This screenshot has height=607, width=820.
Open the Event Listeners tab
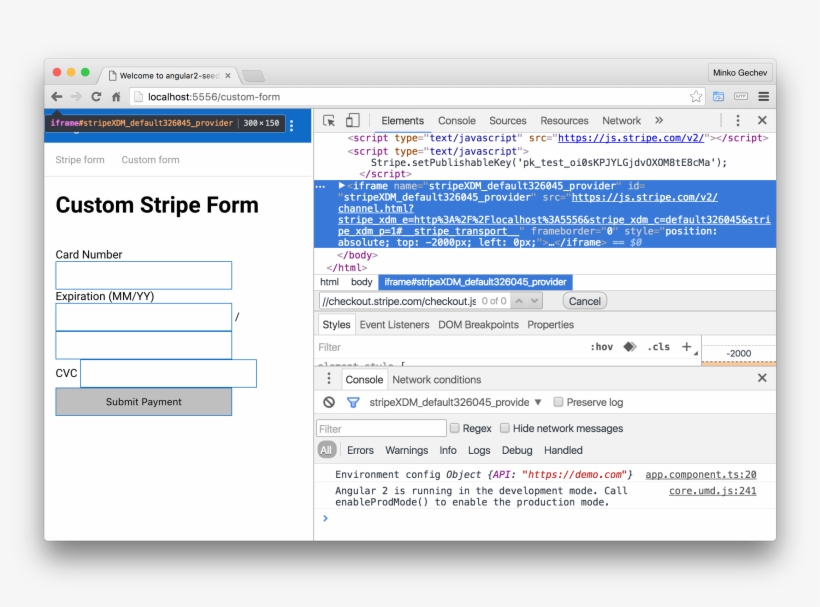394,325
